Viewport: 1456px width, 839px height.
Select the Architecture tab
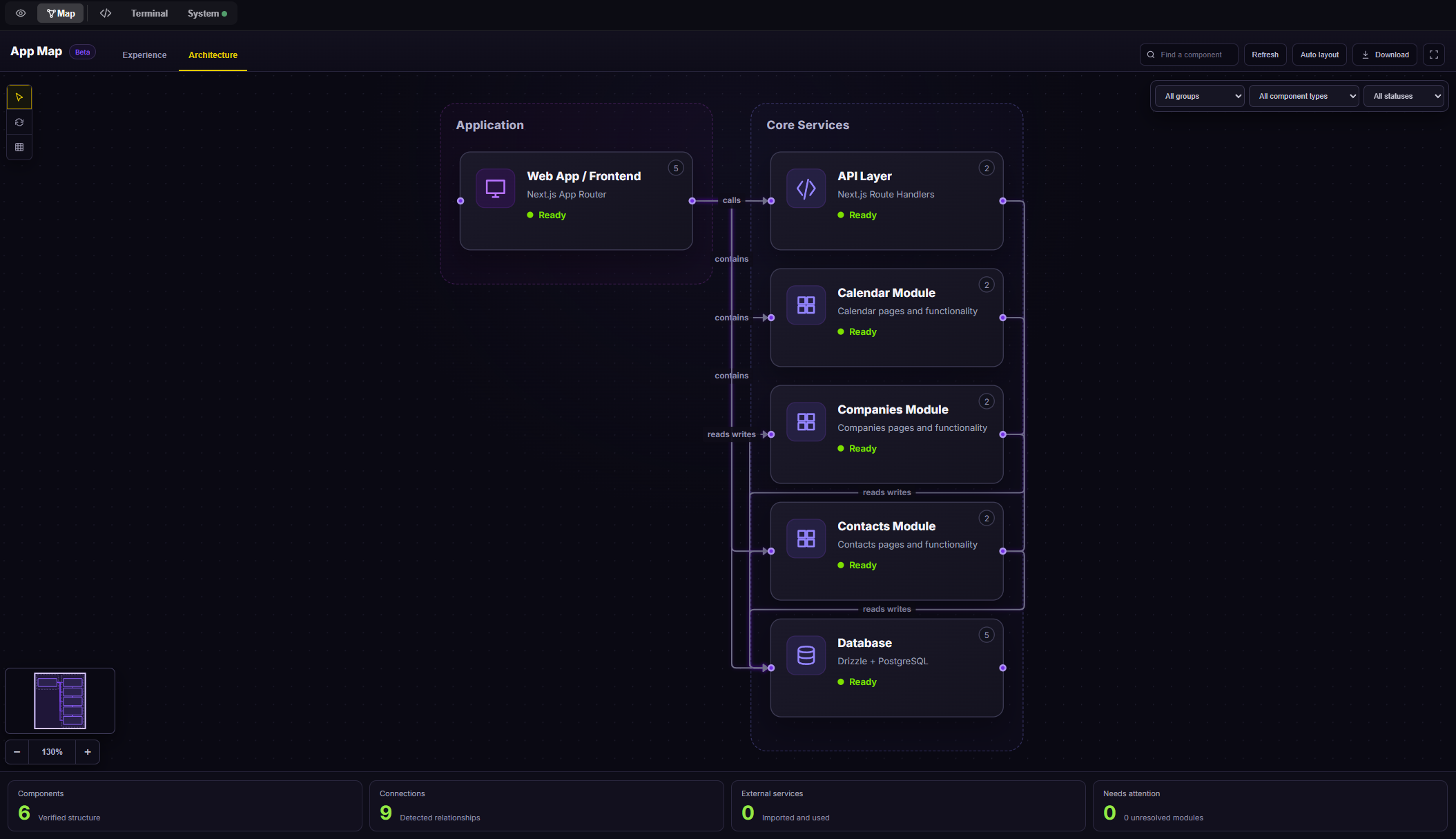click(x=213, y=55)
